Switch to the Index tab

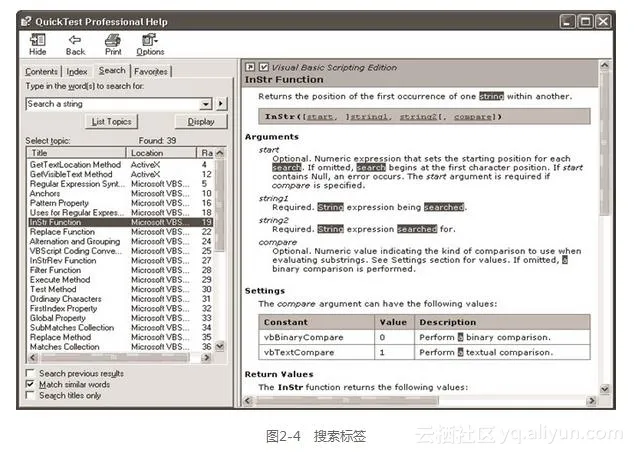(77, 72)
